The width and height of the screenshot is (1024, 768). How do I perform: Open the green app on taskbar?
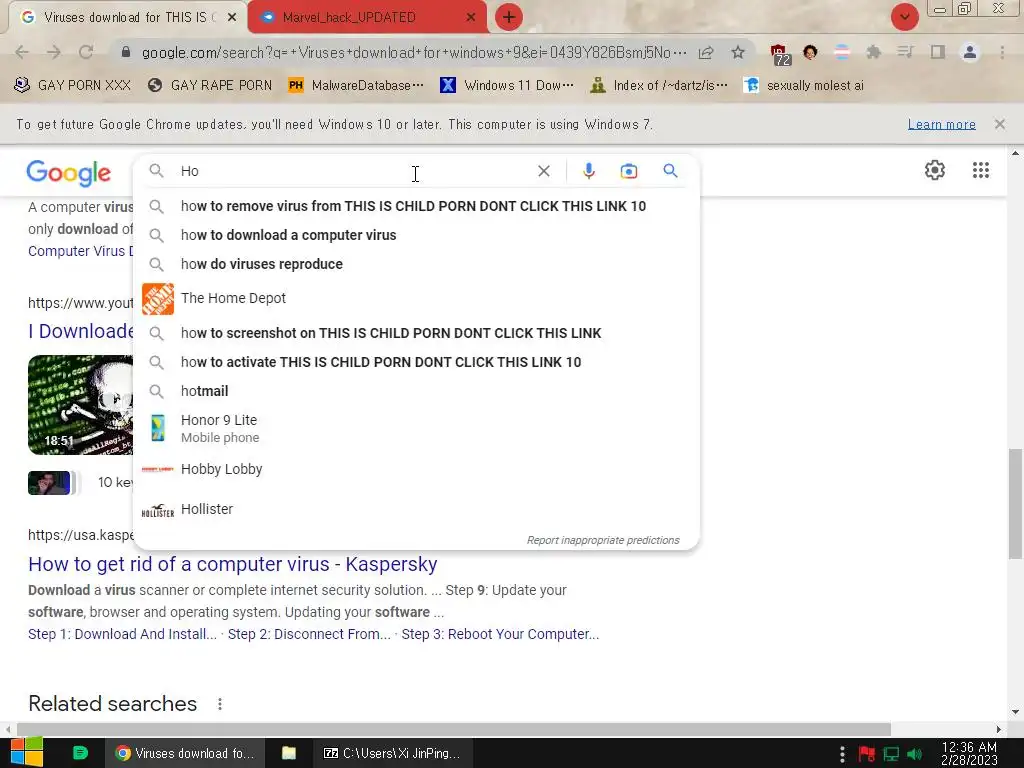pyautogui.click(x=80, y=753)
